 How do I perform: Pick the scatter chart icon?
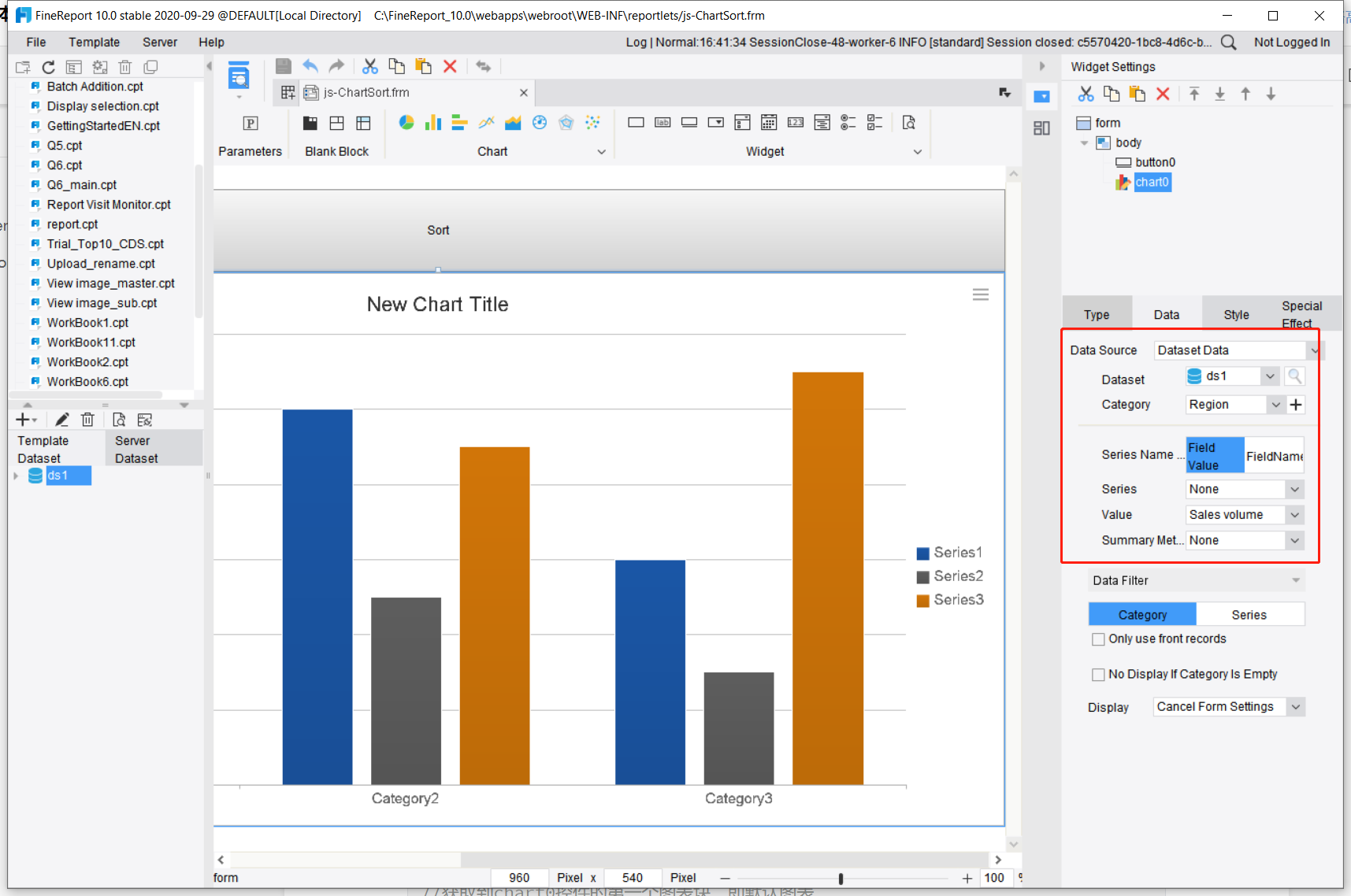(593, 122)
